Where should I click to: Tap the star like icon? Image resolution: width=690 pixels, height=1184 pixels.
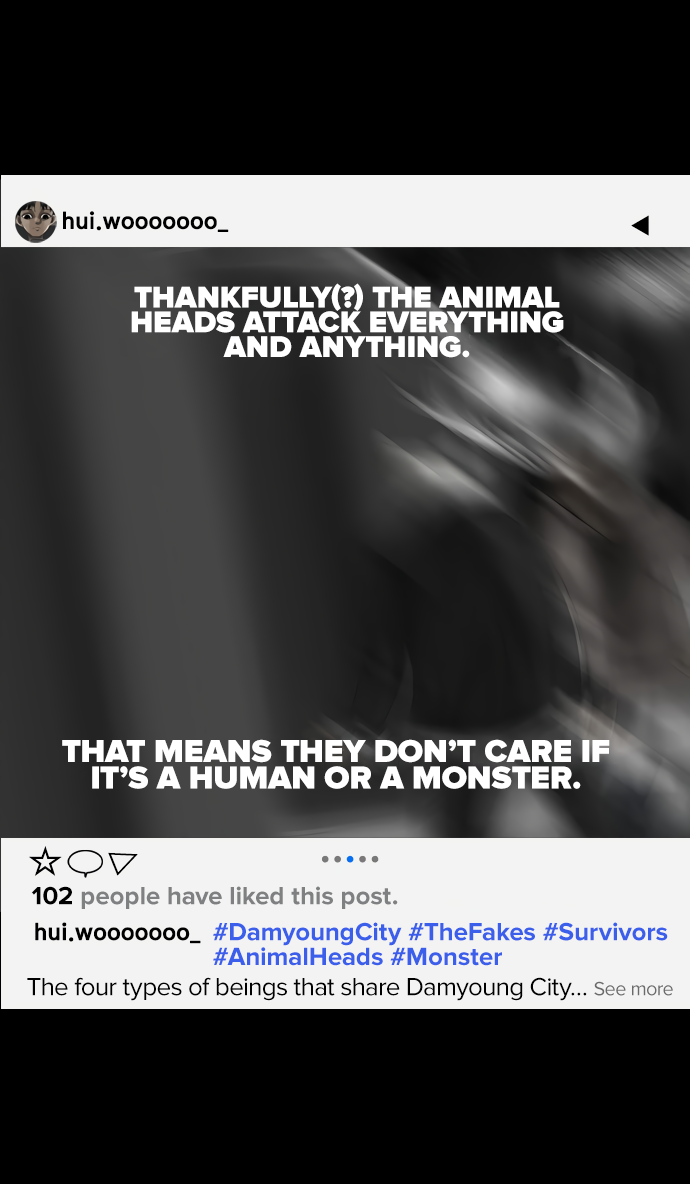coord(45,861)
